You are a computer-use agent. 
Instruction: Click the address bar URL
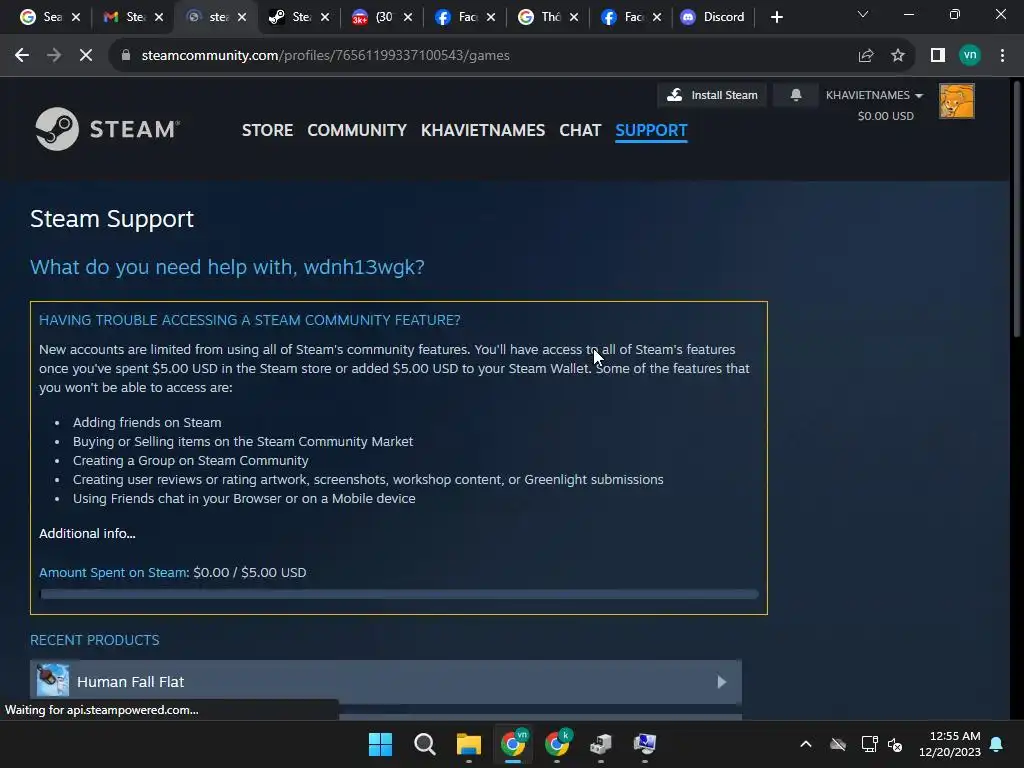[x=325, y=56]
